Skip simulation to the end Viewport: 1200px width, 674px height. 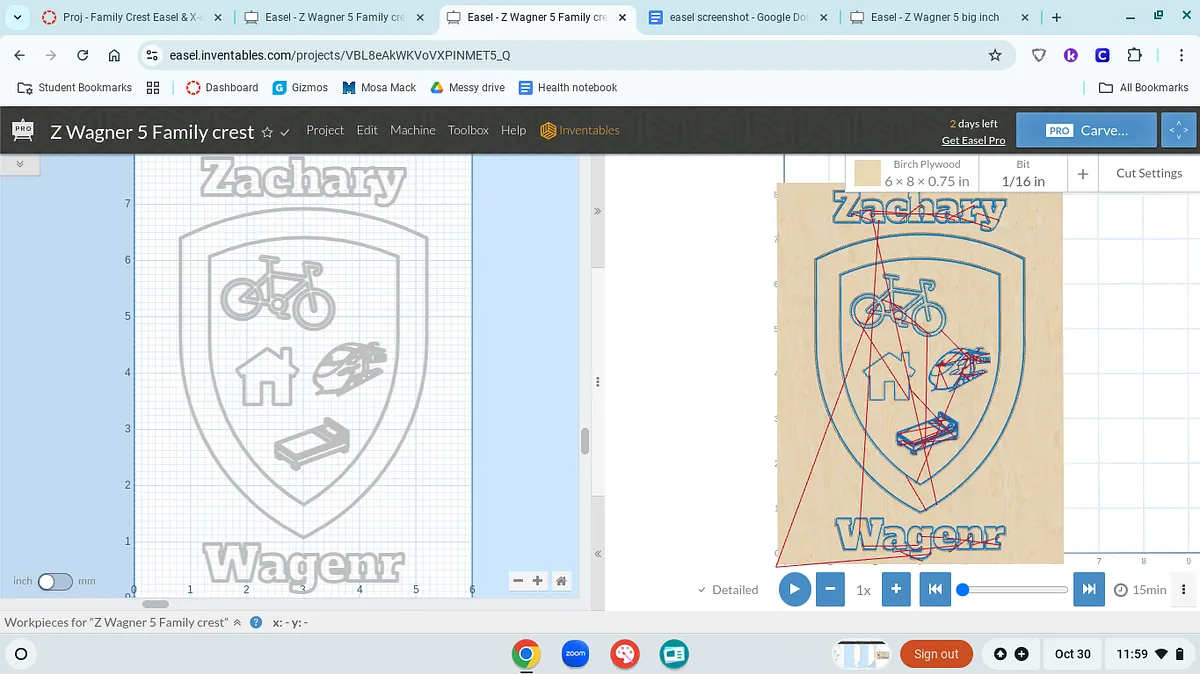1089,589
